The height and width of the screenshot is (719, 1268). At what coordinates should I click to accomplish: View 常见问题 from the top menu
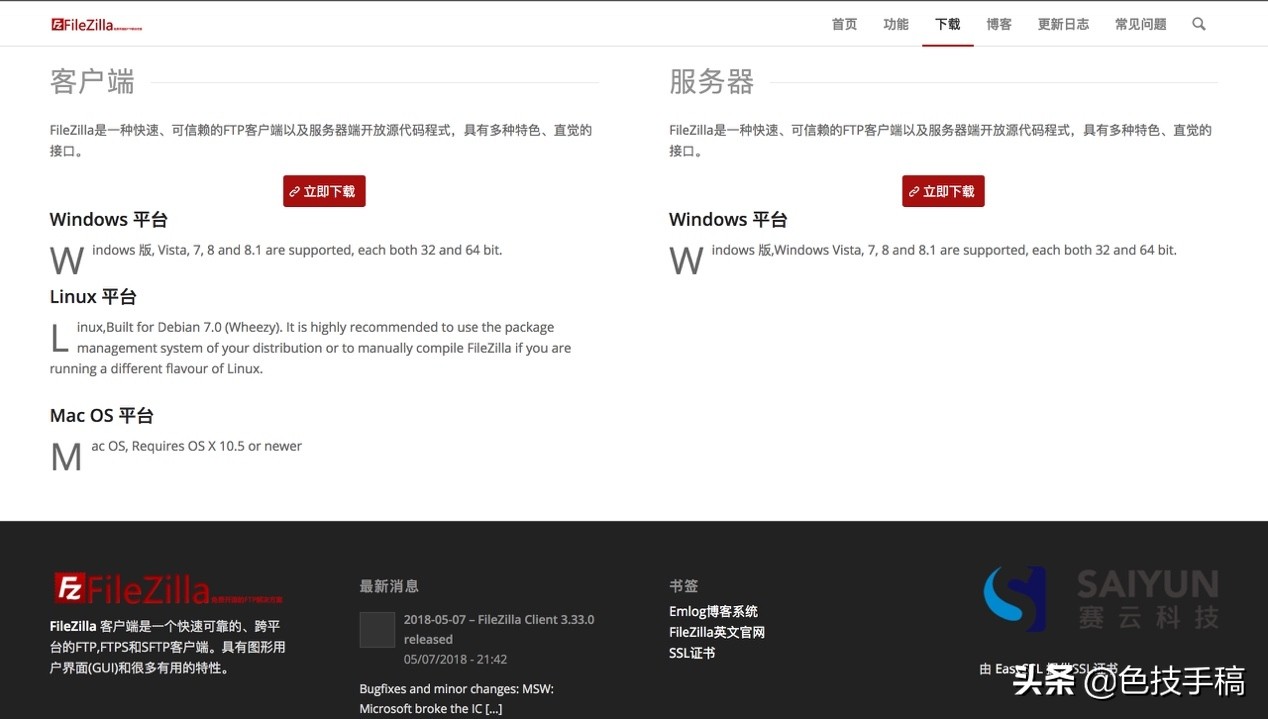pyautogui.click(x=1141, y=23)
